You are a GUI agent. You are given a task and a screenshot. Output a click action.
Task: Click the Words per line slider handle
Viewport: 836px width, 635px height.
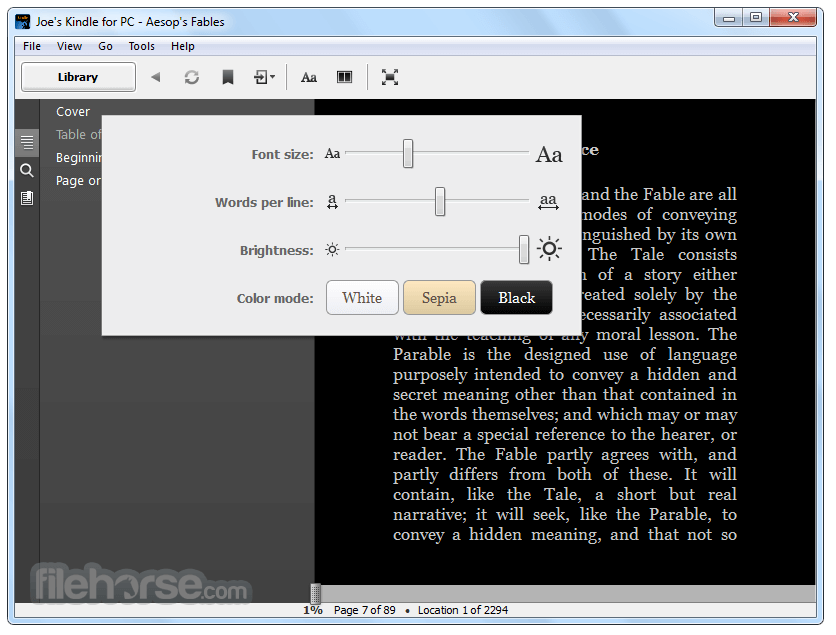tap(440, 202)
